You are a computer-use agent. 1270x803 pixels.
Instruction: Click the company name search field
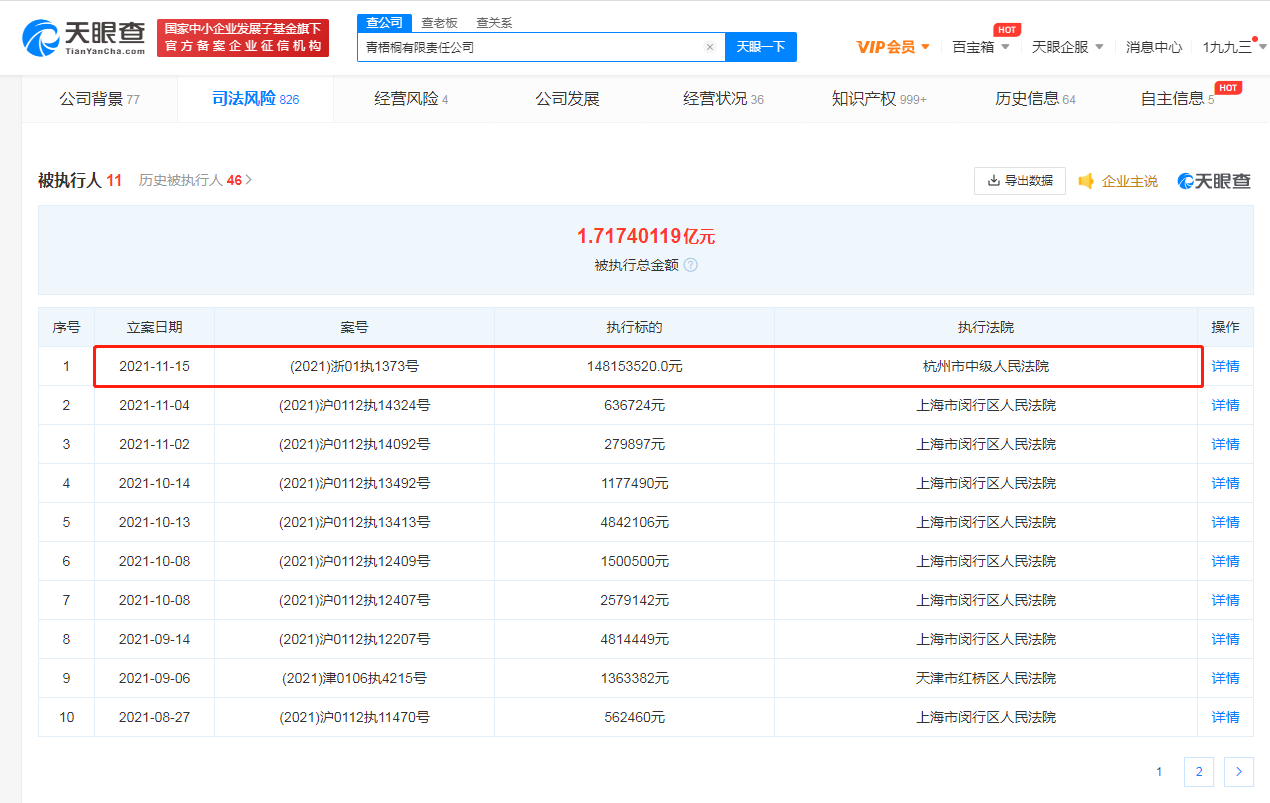click(530, 47)
